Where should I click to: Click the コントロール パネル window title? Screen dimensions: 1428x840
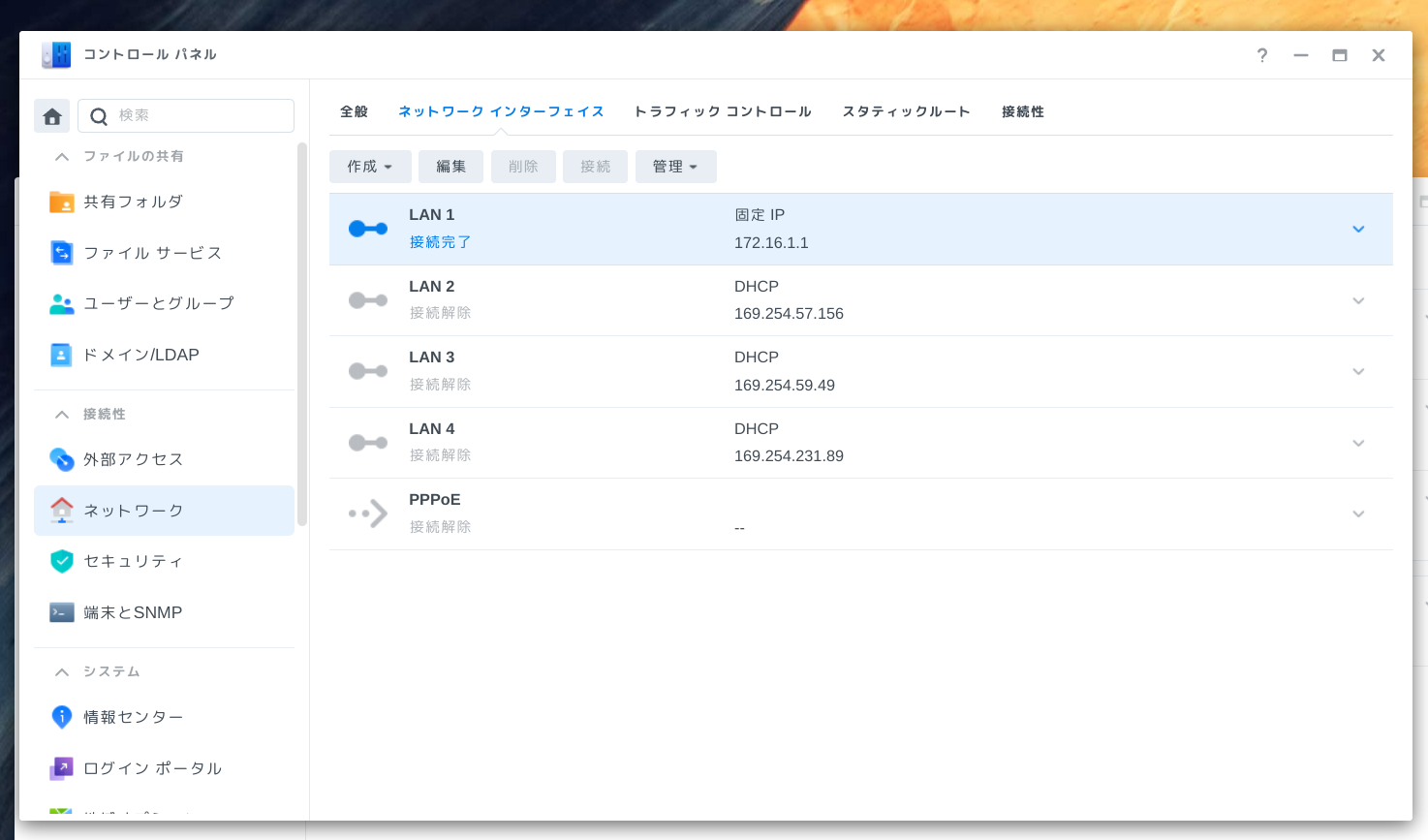(150, 55)
